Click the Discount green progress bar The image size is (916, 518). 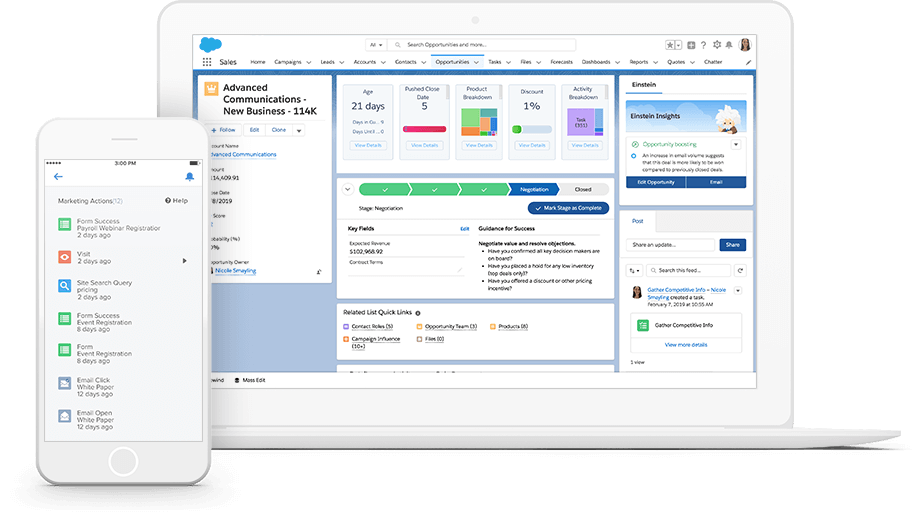(x=532, y=129)
